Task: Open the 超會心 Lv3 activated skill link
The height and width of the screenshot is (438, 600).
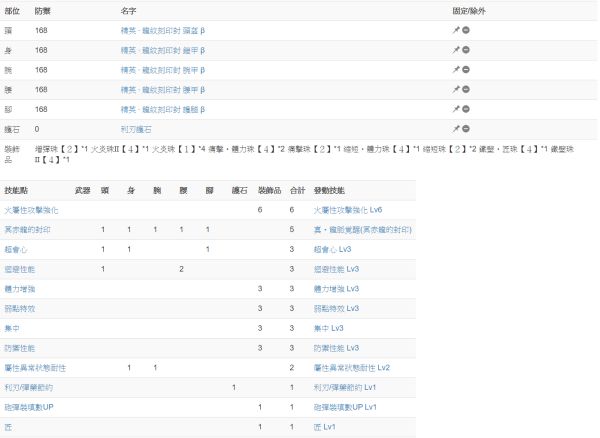Action: (332, 249)
